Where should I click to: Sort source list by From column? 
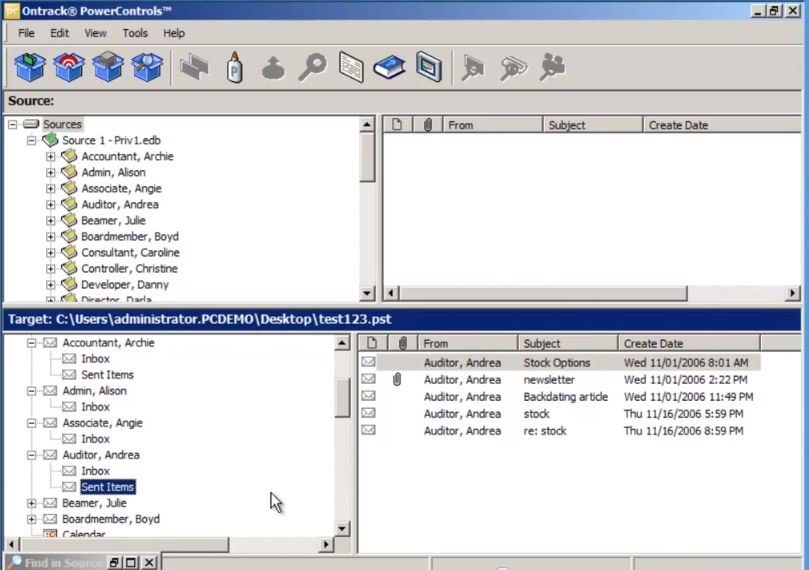click(493, 125)
